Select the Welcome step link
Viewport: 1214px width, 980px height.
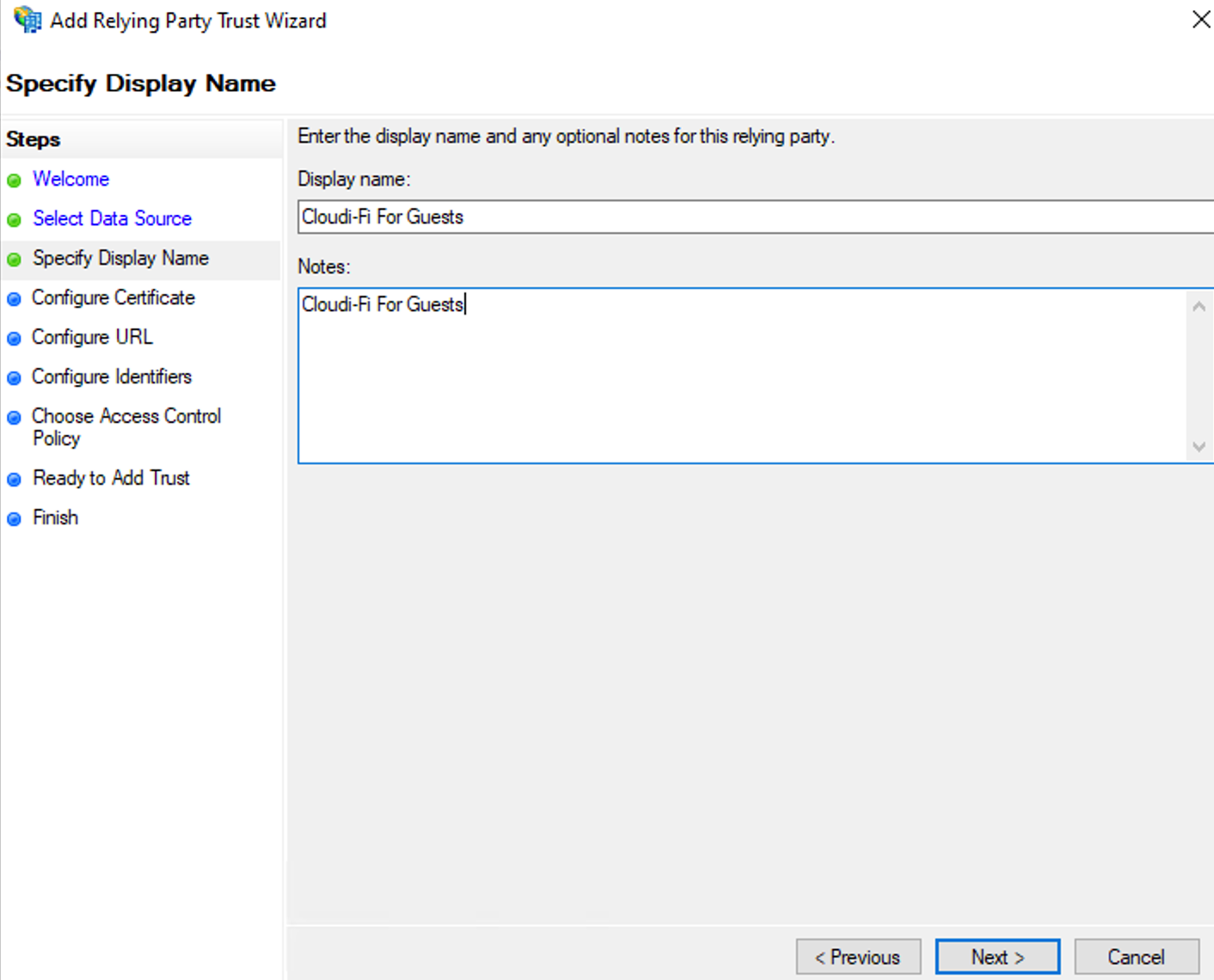click(x=71, y=179)
